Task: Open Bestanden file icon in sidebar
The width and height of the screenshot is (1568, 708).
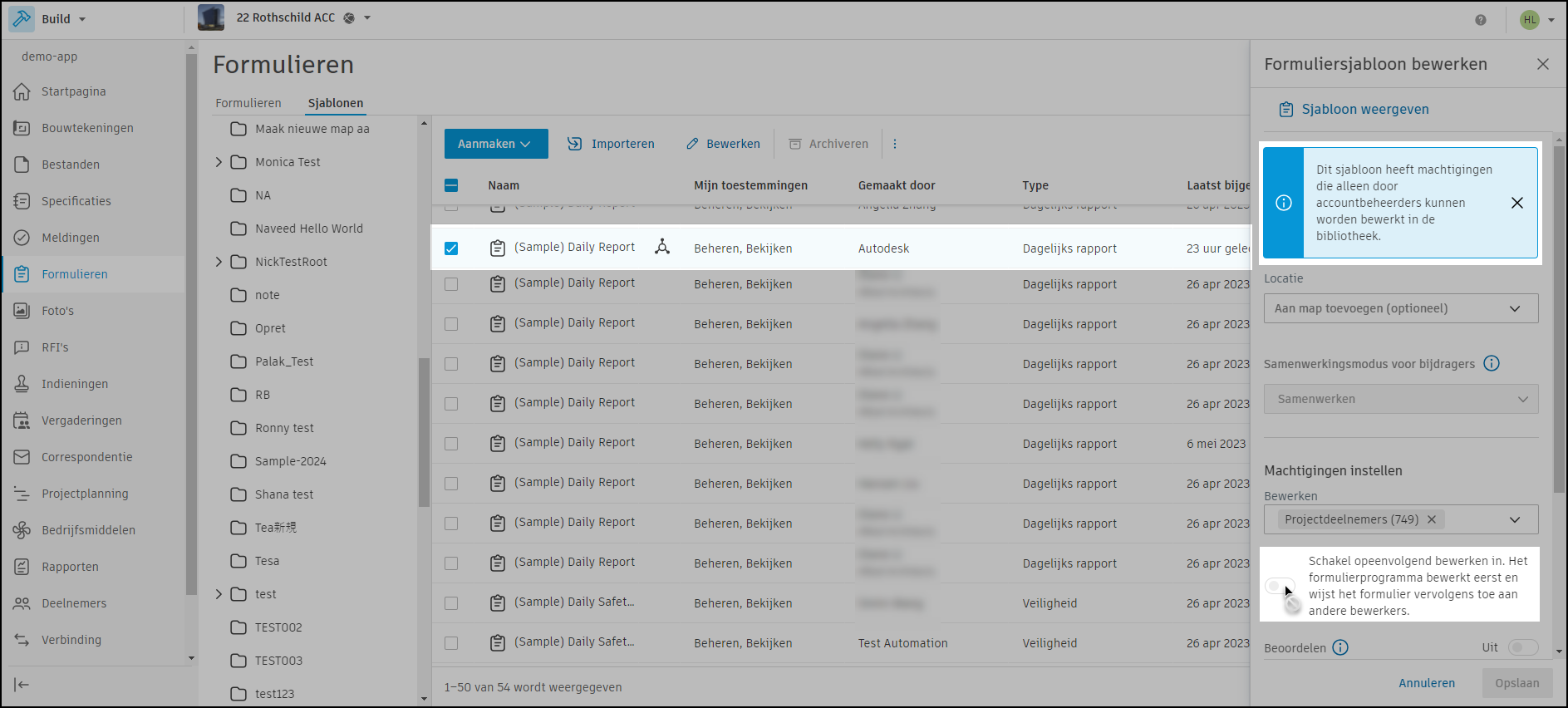Action: coord(22,165)
